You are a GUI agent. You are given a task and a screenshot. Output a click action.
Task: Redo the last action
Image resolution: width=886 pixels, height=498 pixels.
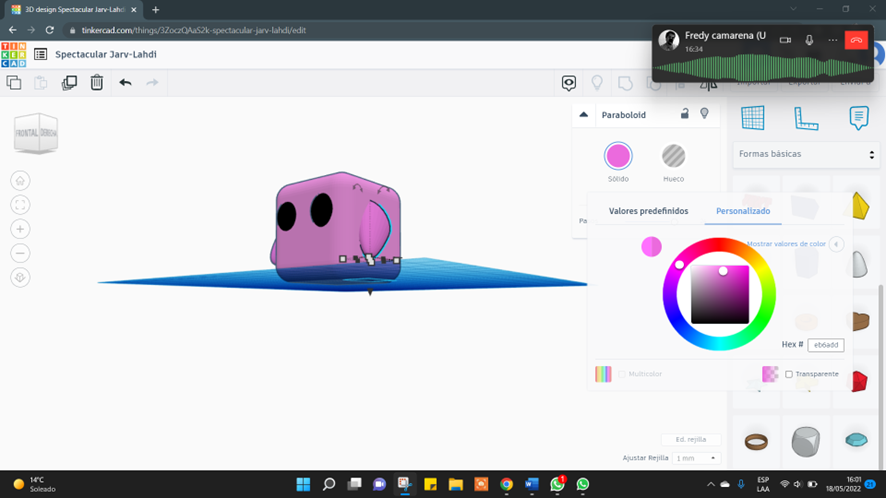pyautogui.click(x=152, y=83)
